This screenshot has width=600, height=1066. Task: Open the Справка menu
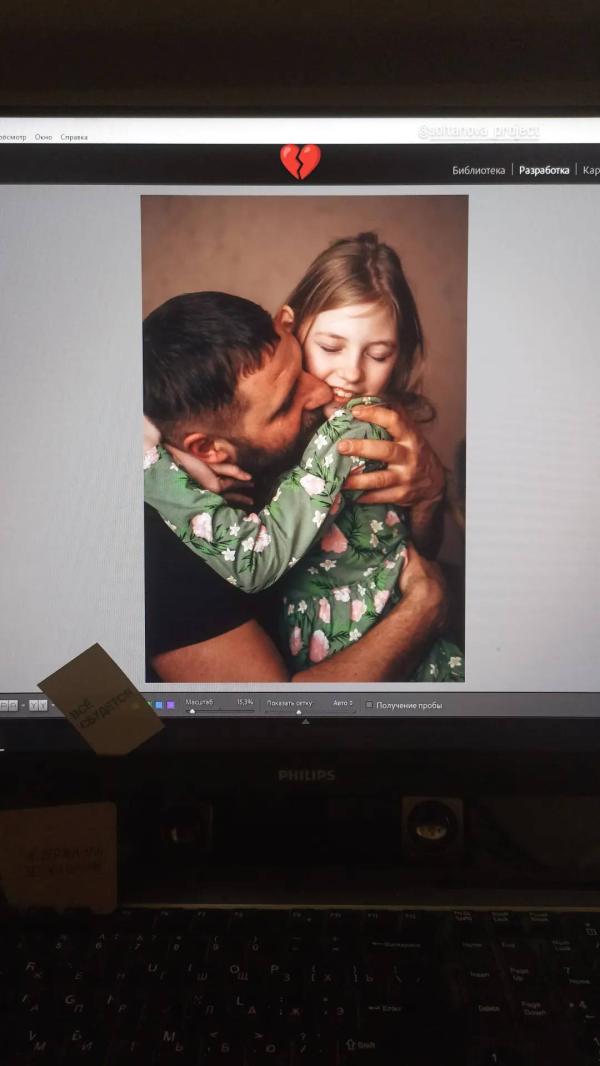[x=73, y=137]
